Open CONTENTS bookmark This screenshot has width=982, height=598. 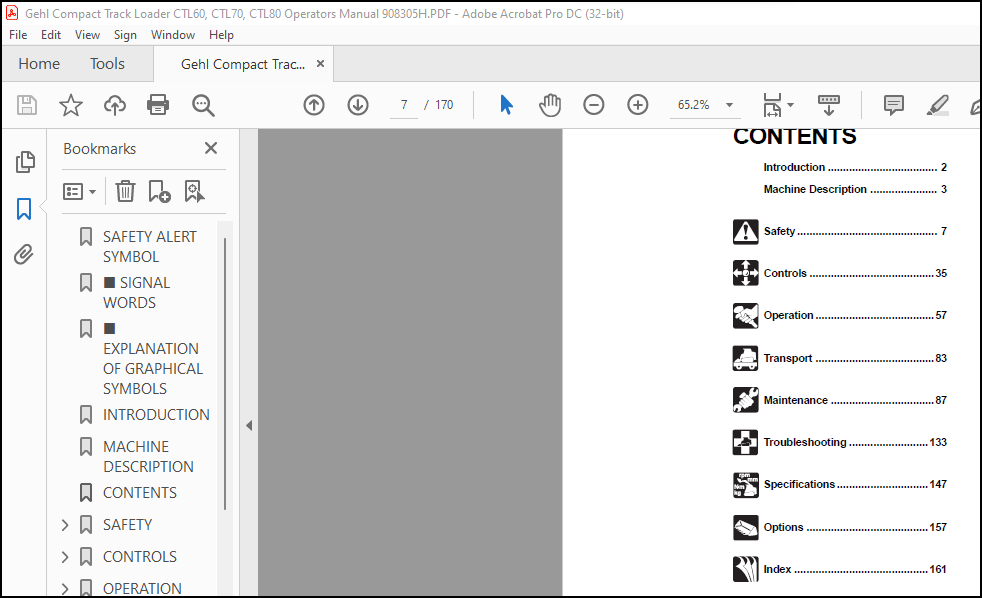[140, 493]
